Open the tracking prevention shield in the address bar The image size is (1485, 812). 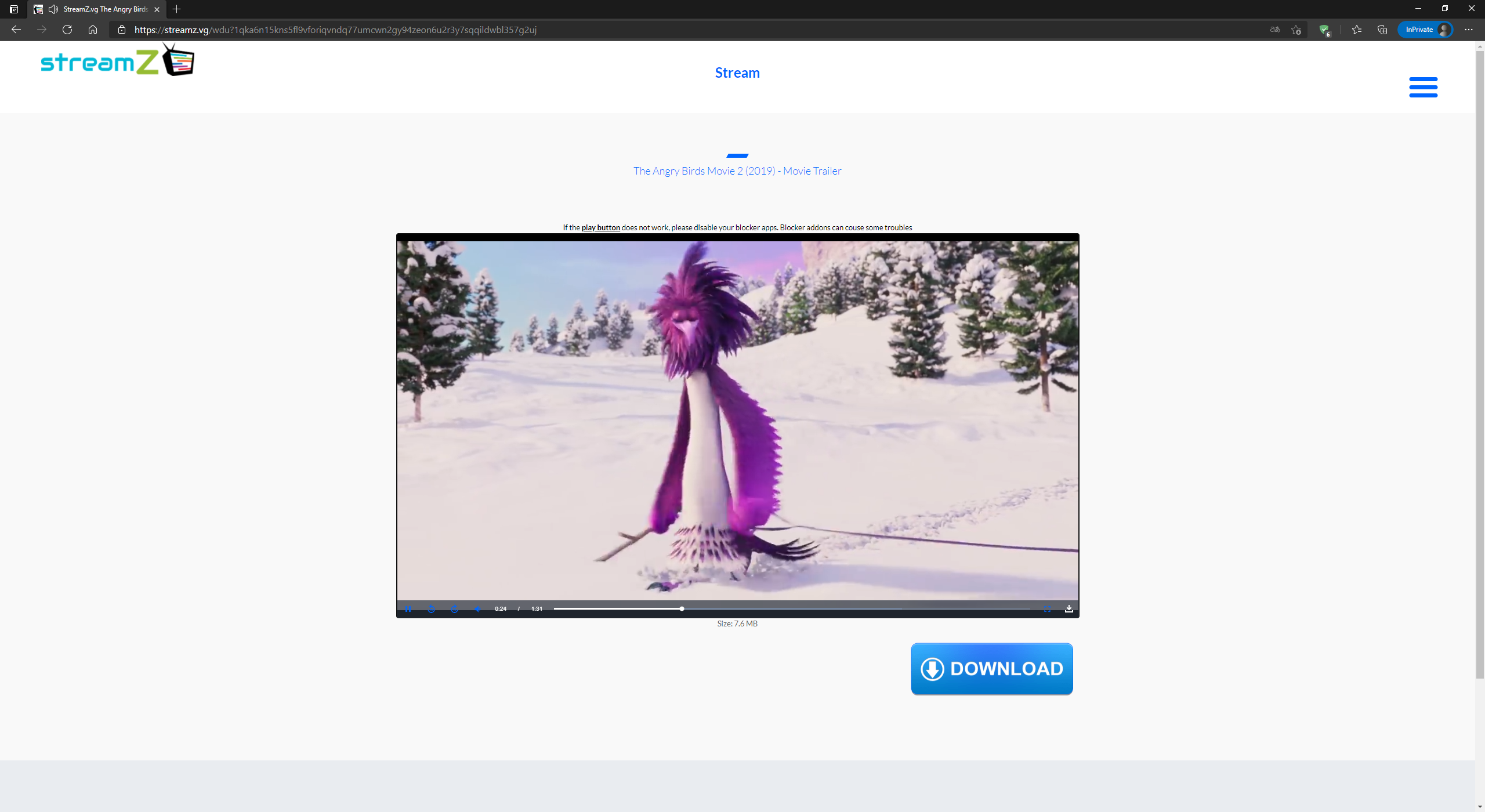pyautogui.click(x=1325, y=30)
